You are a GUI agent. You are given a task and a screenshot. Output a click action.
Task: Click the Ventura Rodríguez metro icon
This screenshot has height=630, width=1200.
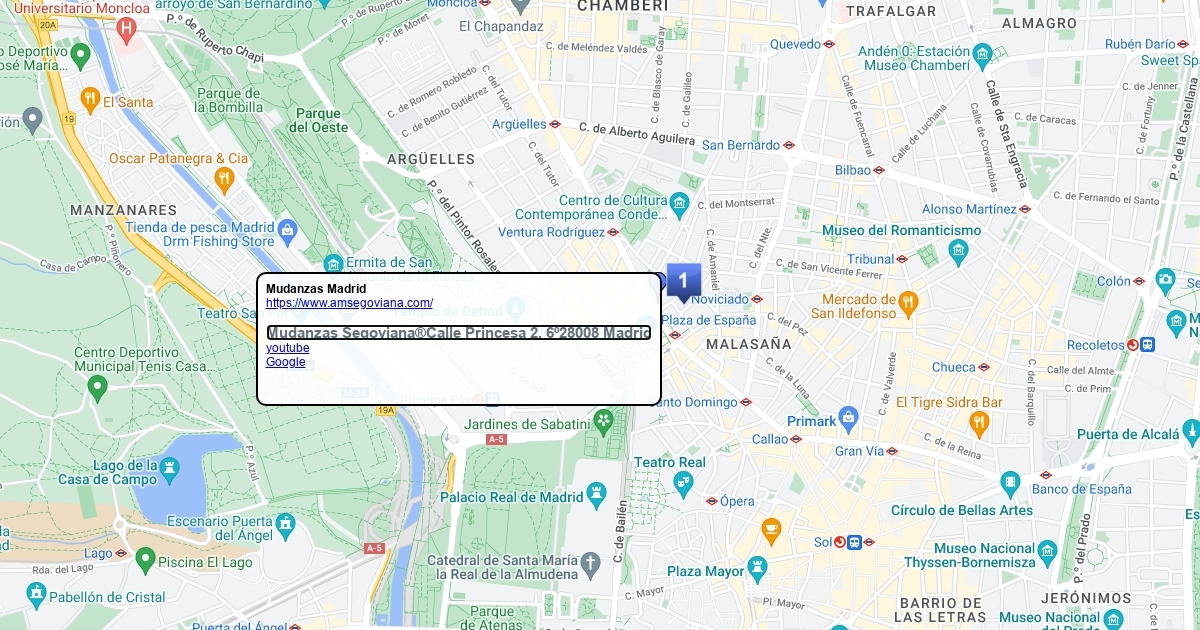(x=613, y=232)
